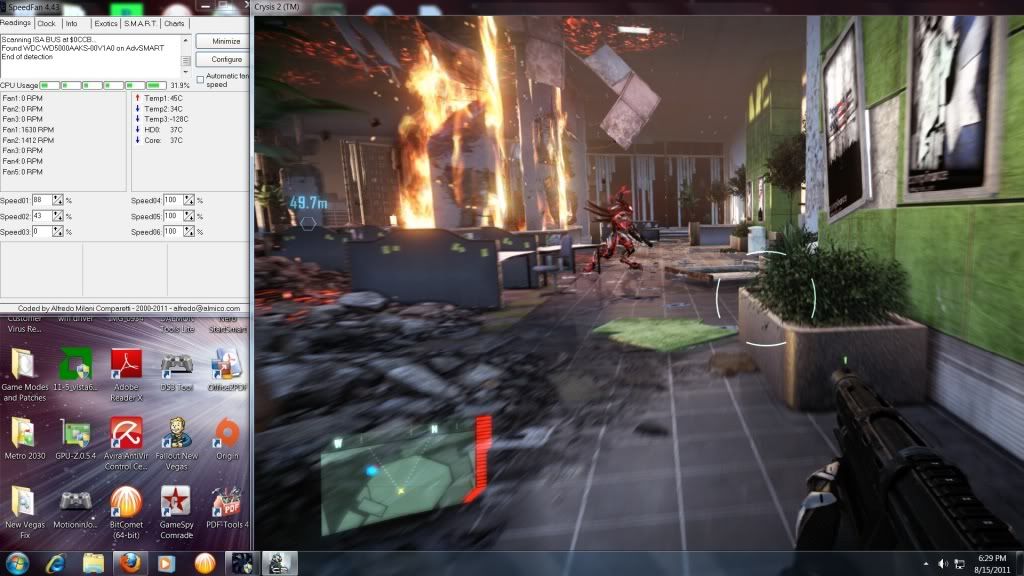Click the SpeedFan Minimize button
Screen dimensions: 1024x576
click(x=222, y=41)
